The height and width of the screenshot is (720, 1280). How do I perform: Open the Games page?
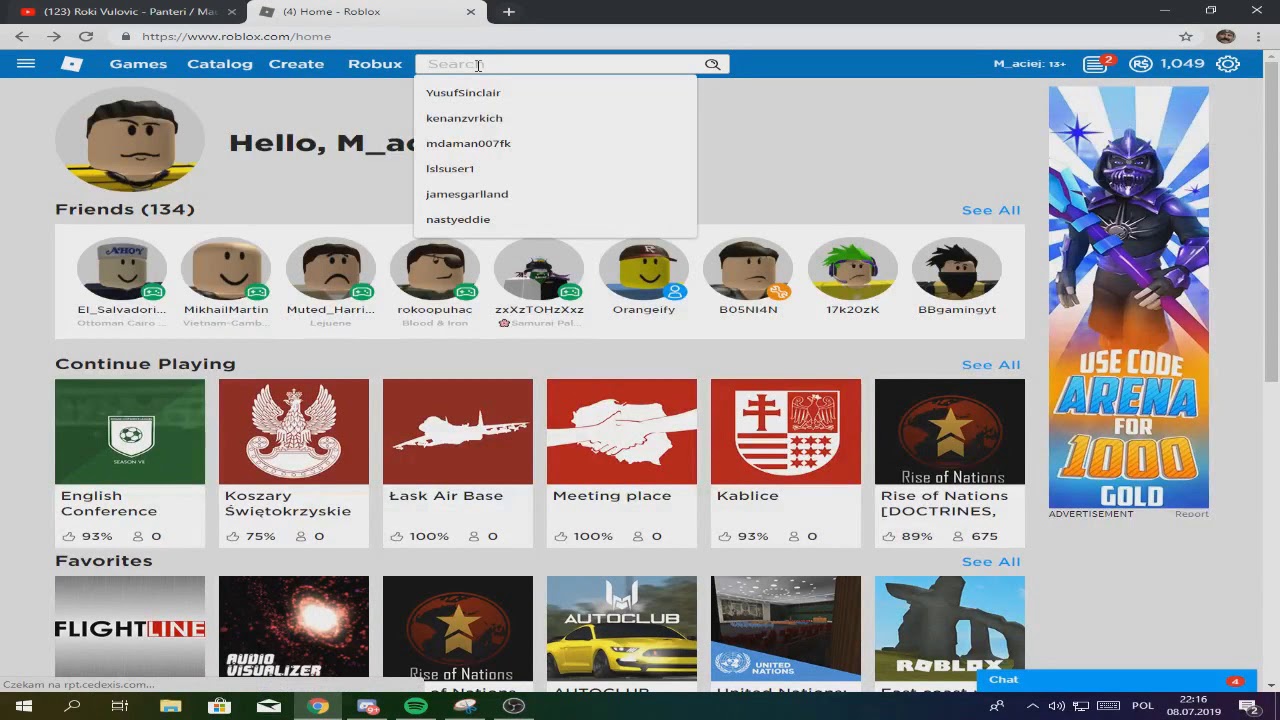pyautogui.click(x=138, y=64)
